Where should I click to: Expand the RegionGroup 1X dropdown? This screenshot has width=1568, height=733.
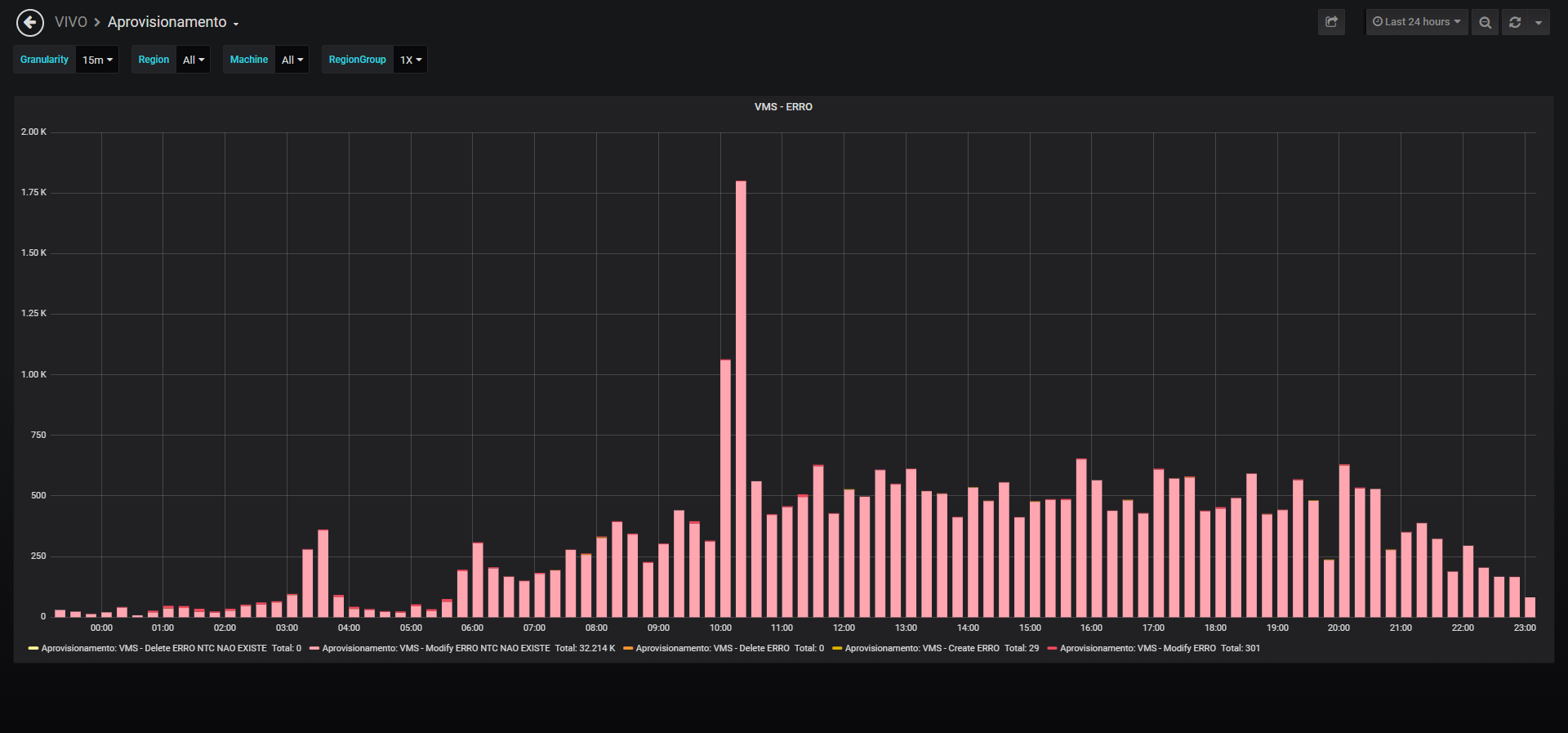(411, 60)
